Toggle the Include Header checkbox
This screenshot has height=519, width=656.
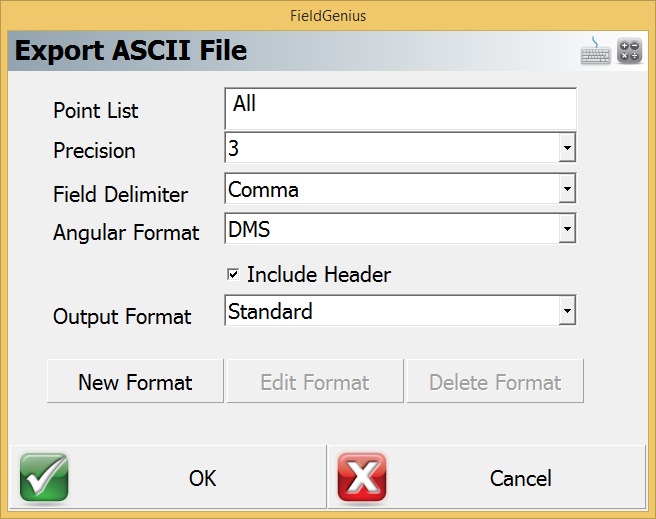click(x=233, y=274)
